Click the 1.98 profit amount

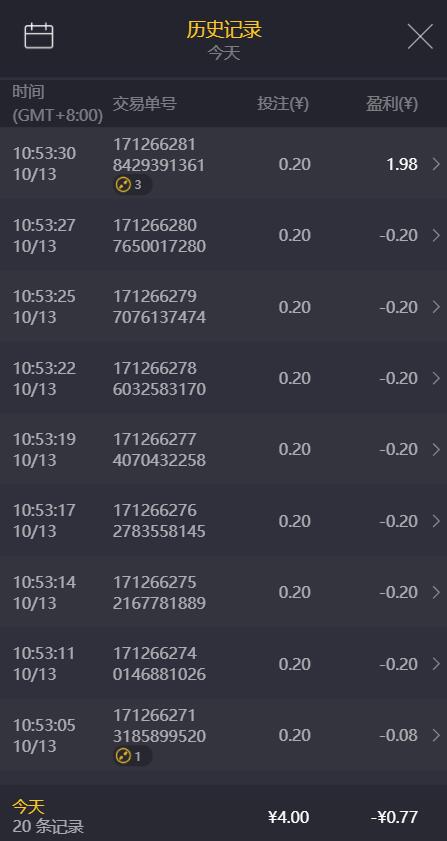coord(402,164)
